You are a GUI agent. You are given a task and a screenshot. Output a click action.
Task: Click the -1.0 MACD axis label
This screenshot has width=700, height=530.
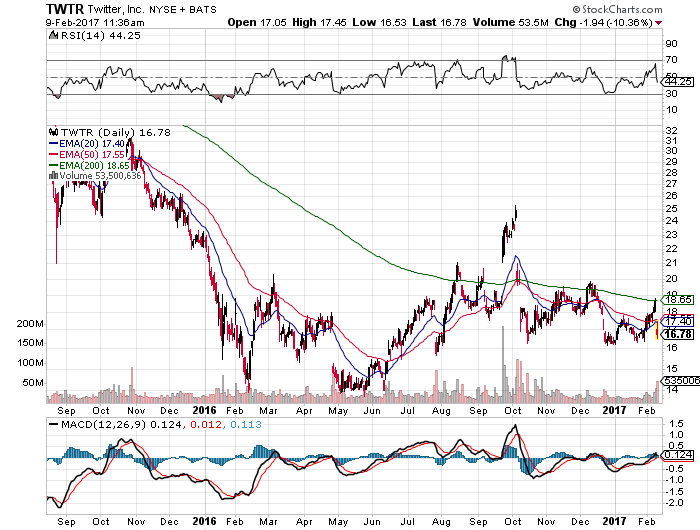(x=674, y=480)
